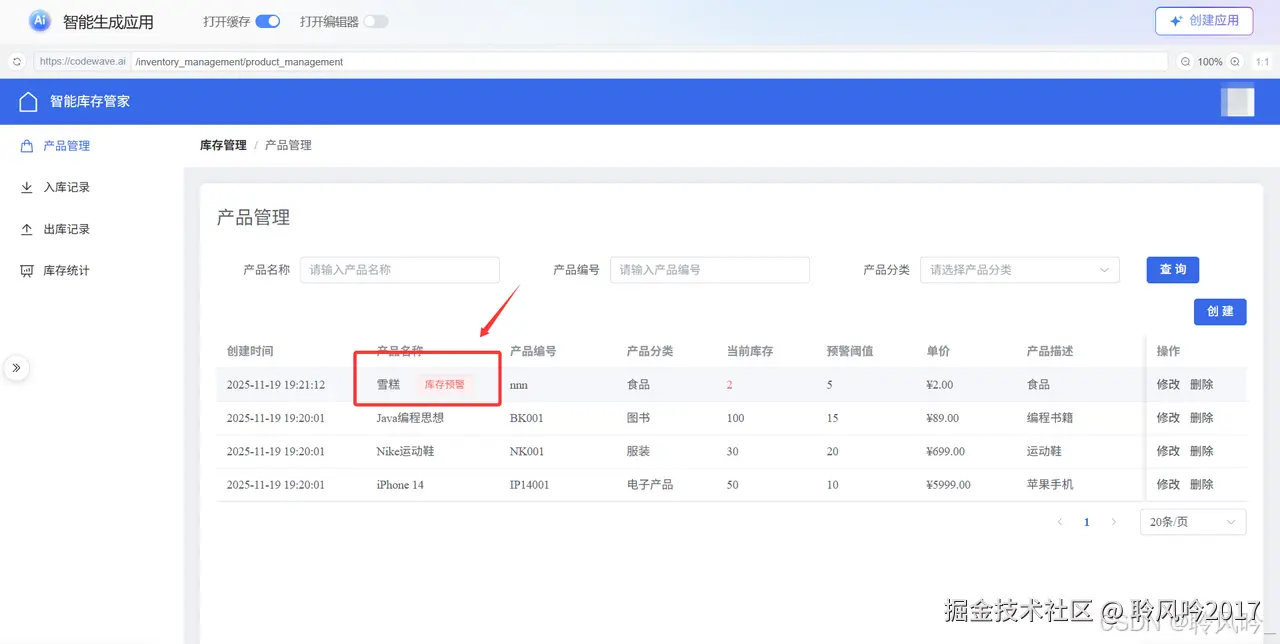The width and height of the screenshot is (1280, 644).
Task: Click the 库存管理 breadcrumb item
Action: pyautogui.click(x=222, y=144)
